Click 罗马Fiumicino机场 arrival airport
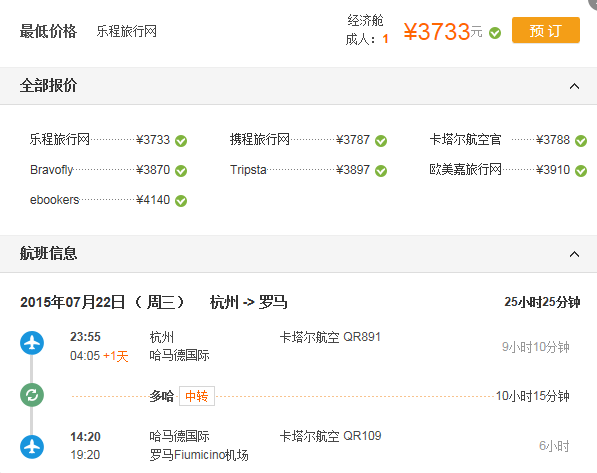597x473 pixels. coord(199,455)
